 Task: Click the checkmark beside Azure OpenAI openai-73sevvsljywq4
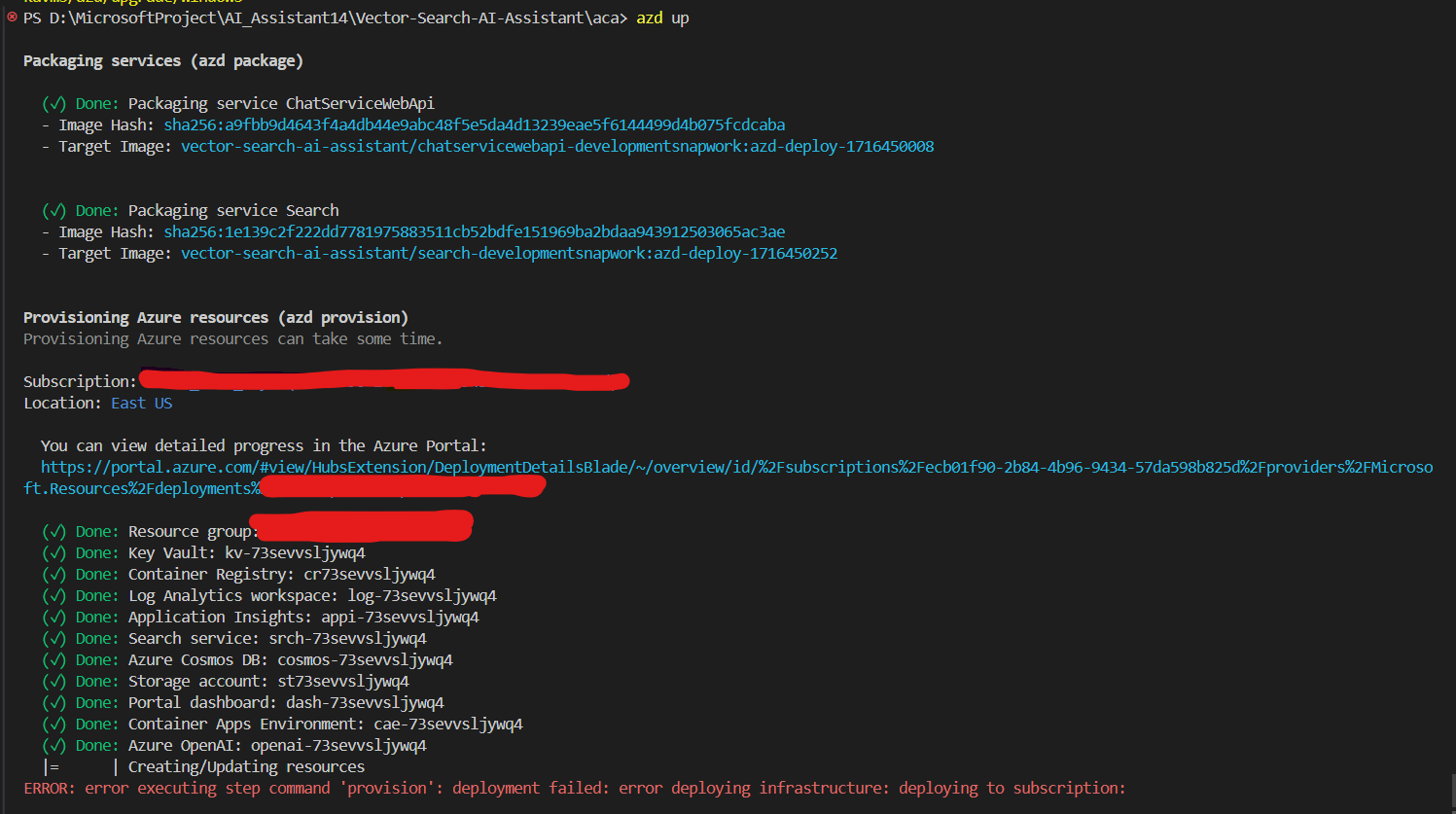pyautogui.click(x=53, y=745)
